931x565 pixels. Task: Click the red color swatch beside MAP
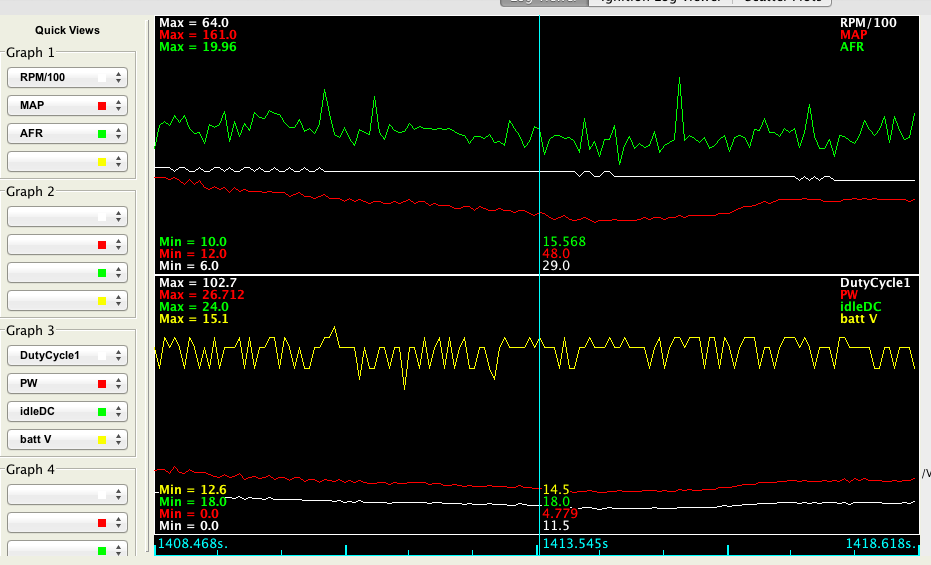(x=102, y=105)
